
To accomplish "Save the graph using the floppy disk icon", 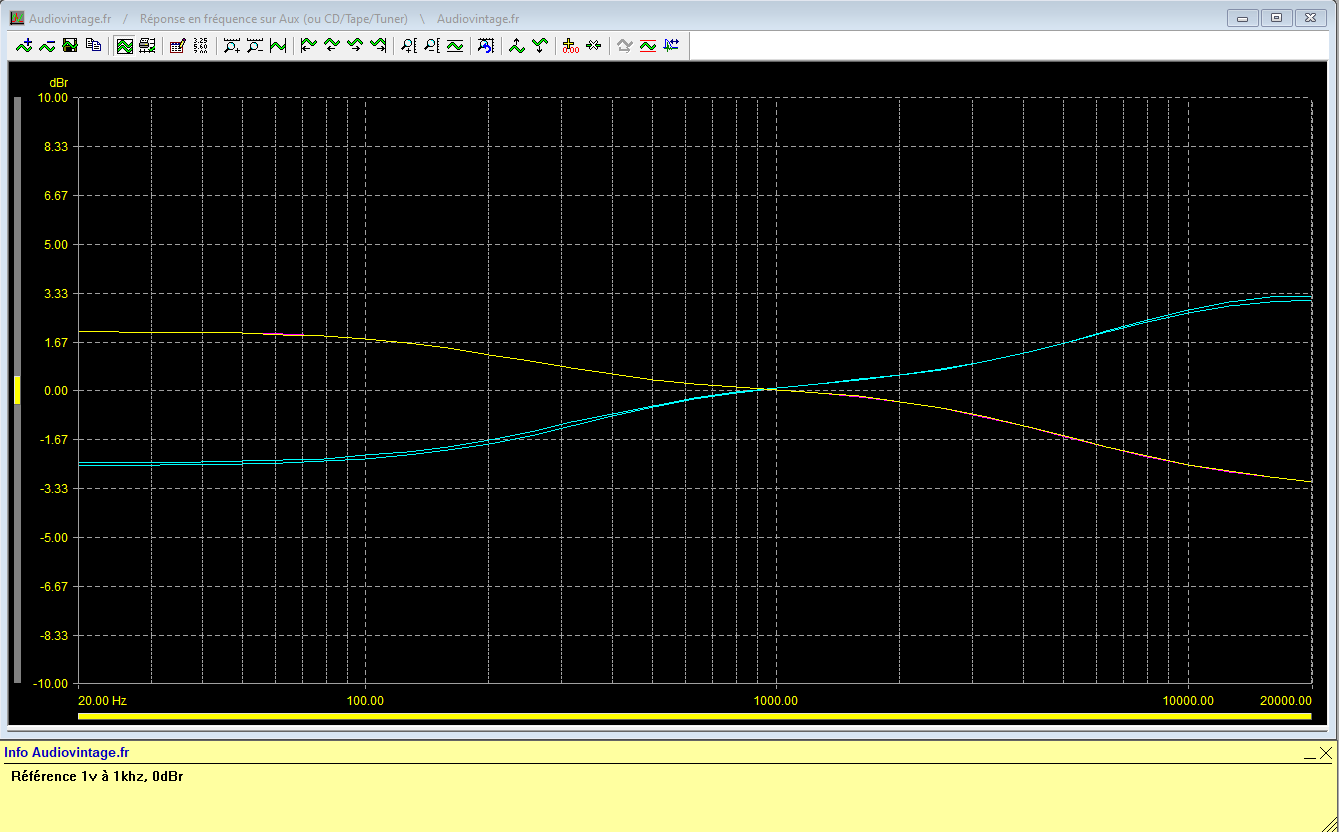I will (x=70, y=45).
